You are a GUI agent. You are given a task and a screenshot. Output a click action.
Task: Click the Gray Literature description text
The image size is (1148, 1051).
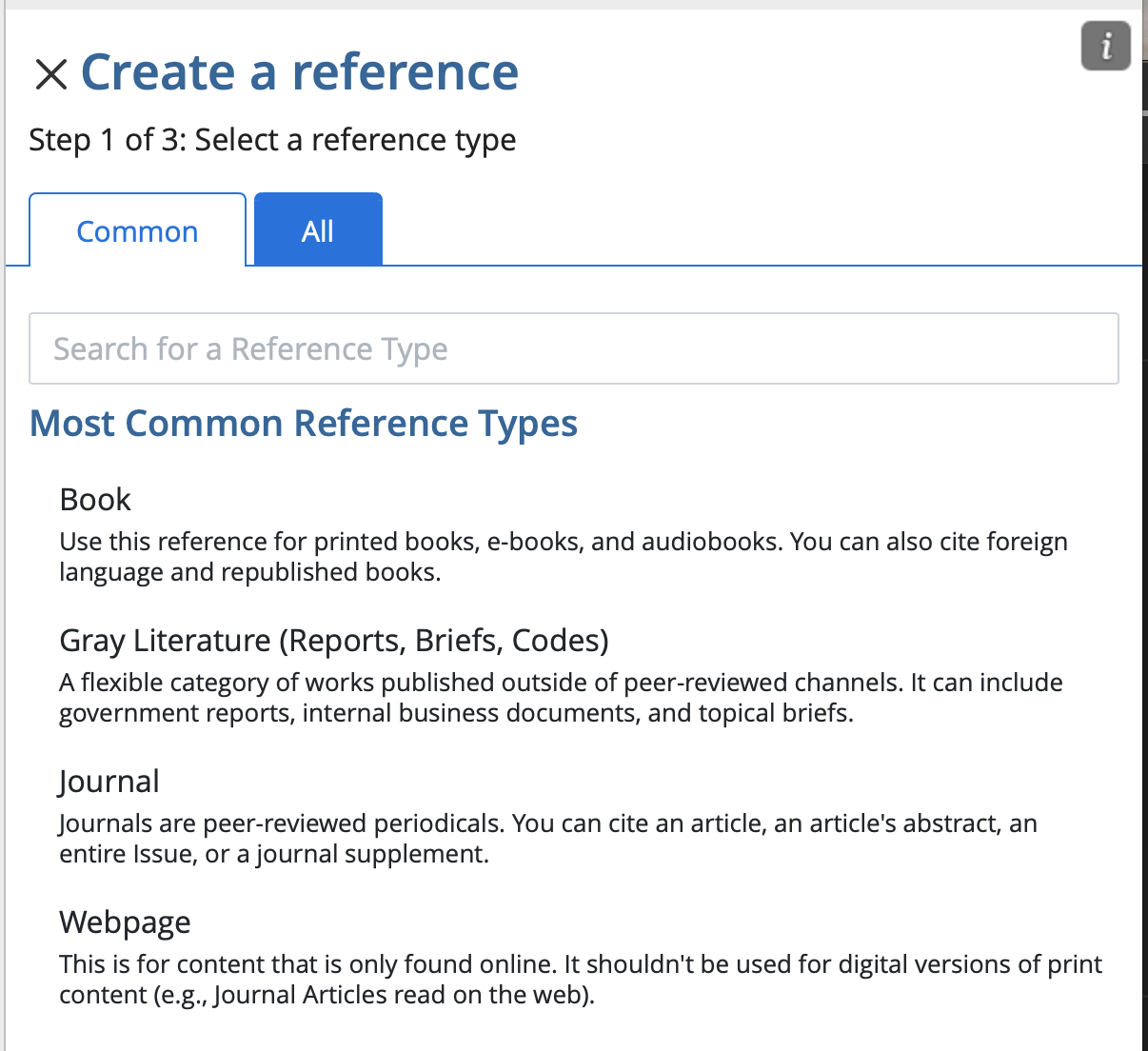coord(562,697)
